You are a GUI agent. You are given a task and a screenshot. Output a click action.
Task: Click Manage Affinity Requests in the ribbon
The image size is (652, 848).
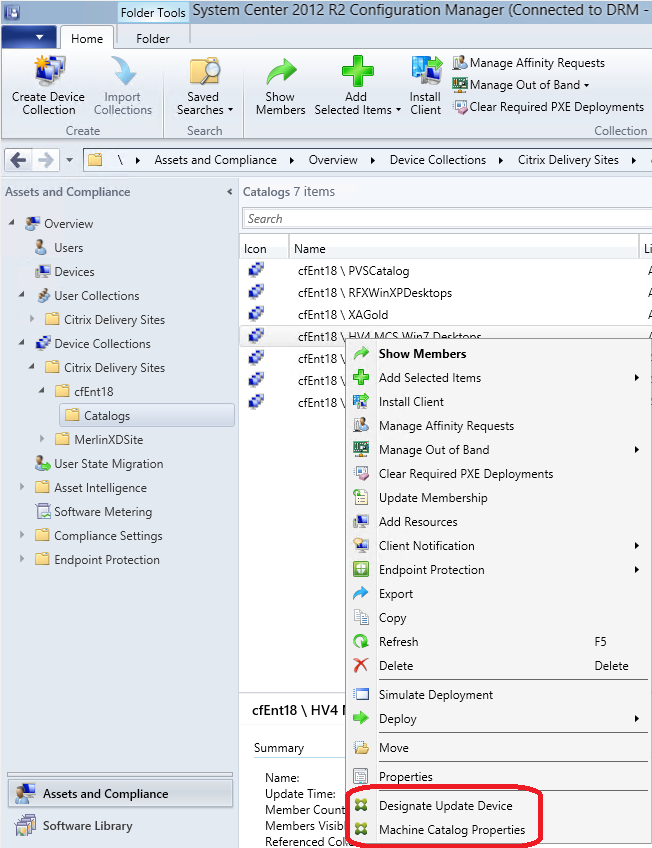click(529, 63)
